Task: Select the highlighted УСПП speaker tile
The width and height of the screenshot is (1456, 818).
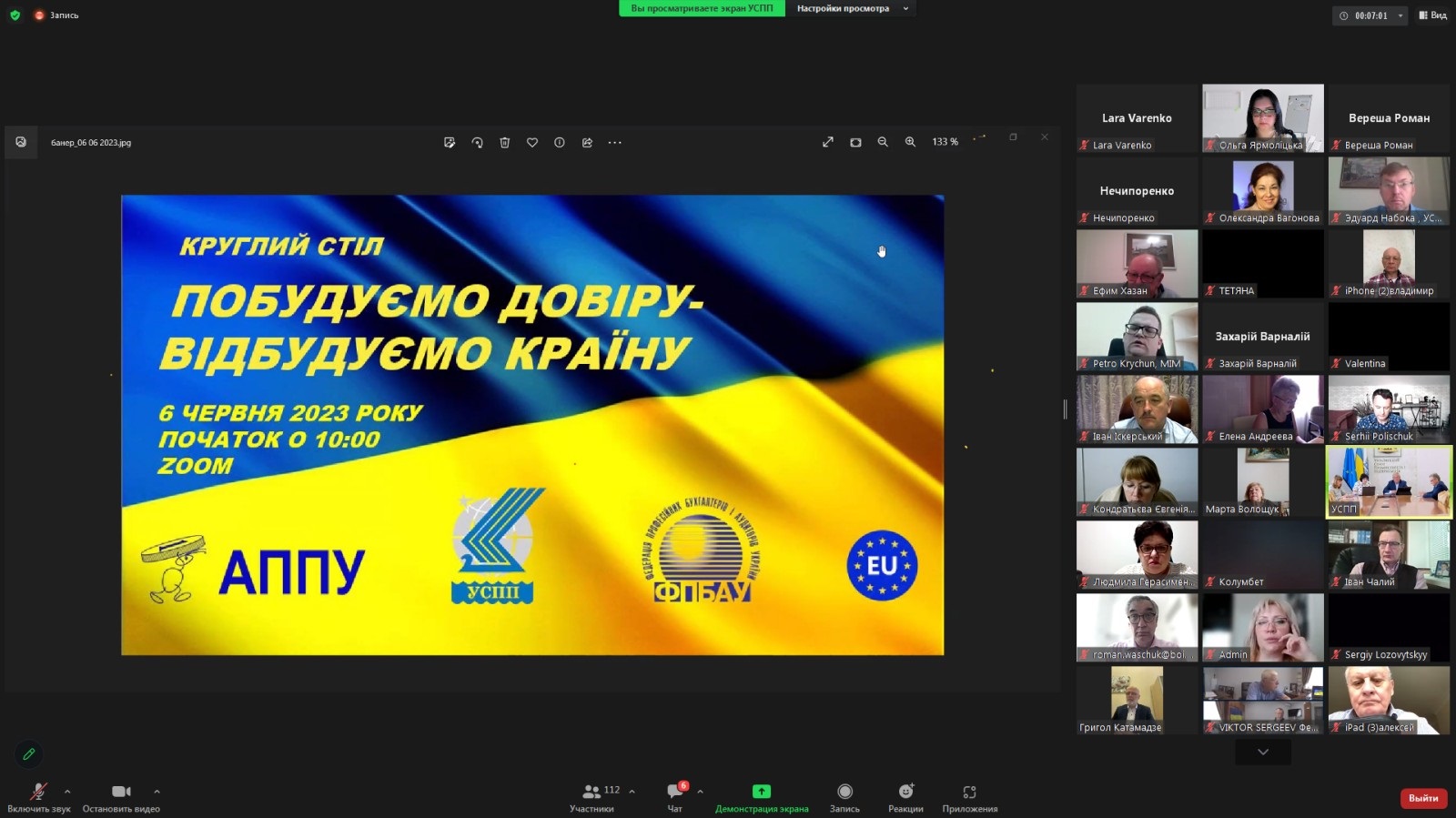Action: pyautogui.click(x=1389, y=482)
